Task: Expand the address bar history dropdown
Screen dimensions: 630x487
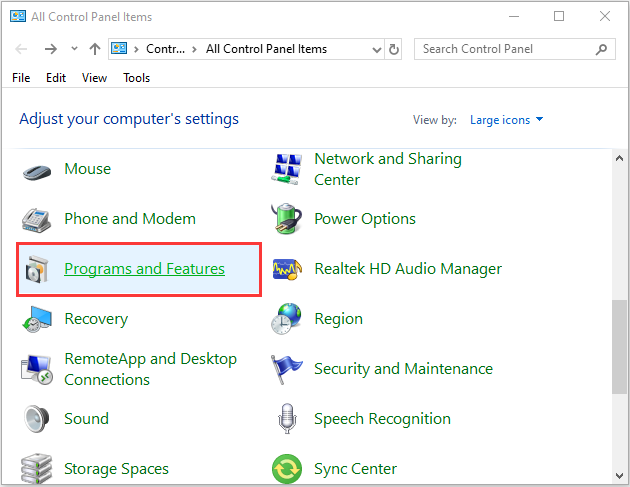Action: click(x=376, y=49)
